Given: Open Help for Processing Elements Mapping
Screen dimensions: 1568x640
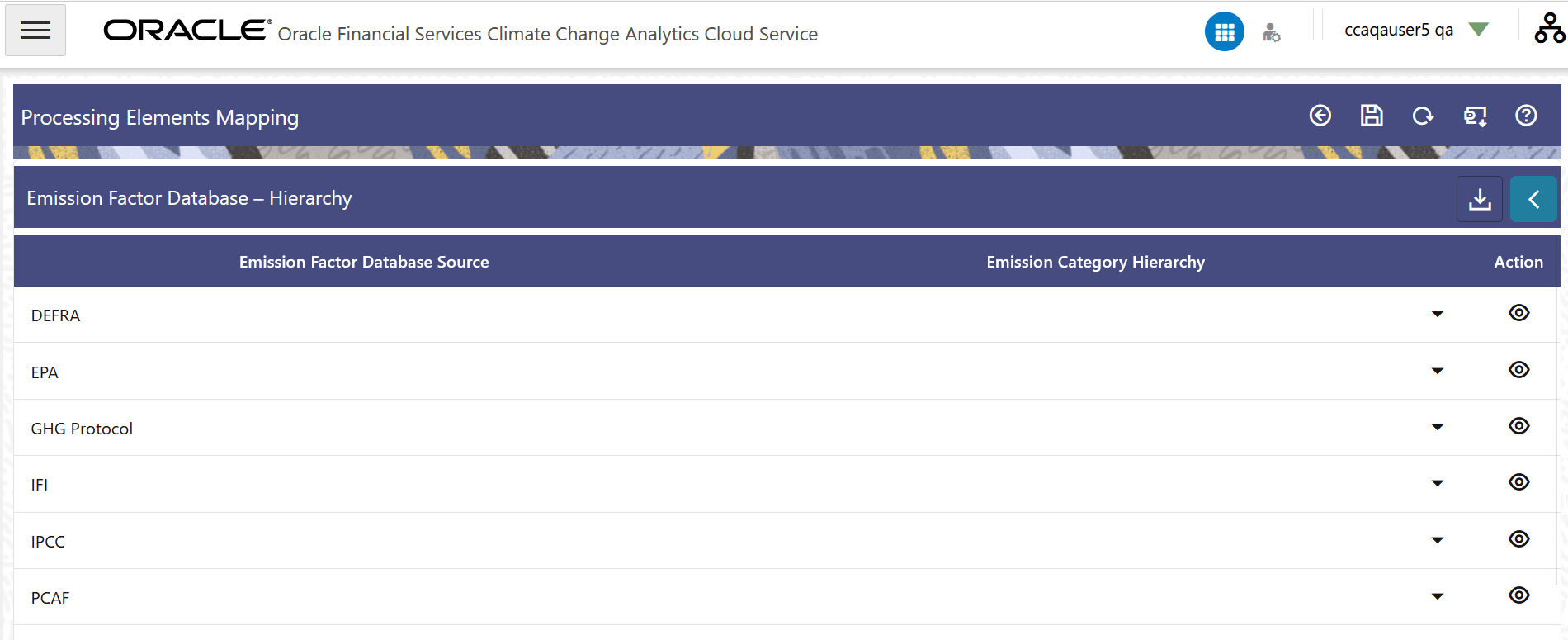Looking at the screenshot, I should (1526, 116).
